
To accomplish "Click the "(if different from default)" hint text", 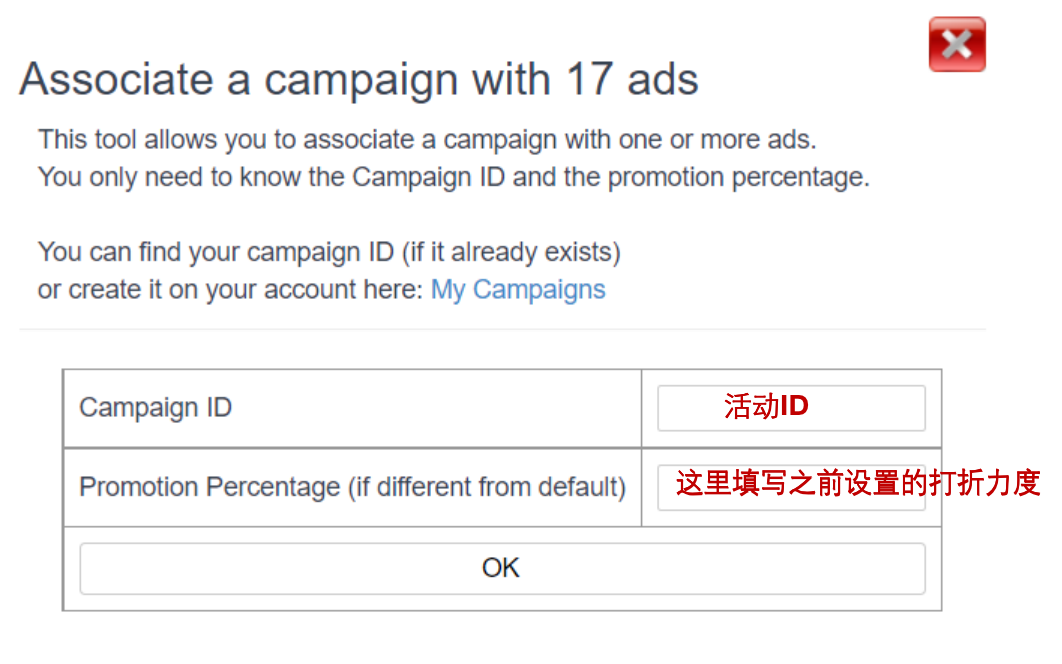I will 486,488.
